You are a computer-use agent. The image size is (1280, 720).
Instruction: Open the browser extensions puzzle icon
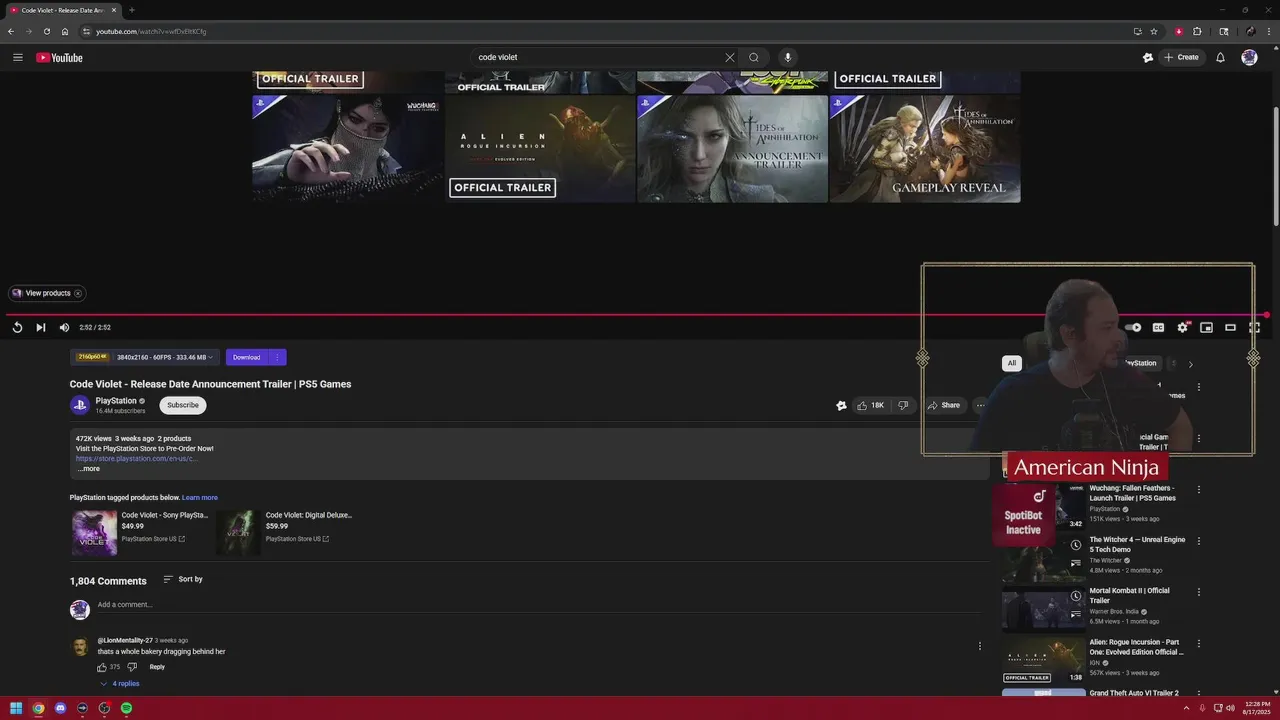1197,31
